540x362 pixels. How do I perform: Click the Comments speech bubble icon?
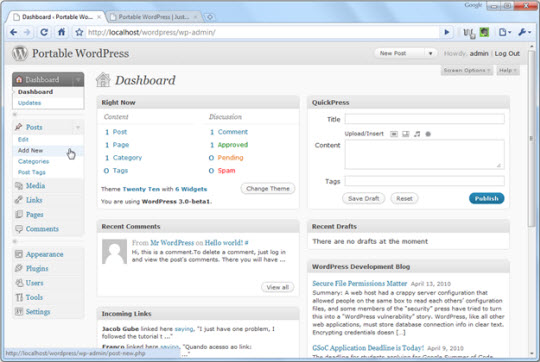(x=19, y=229)
